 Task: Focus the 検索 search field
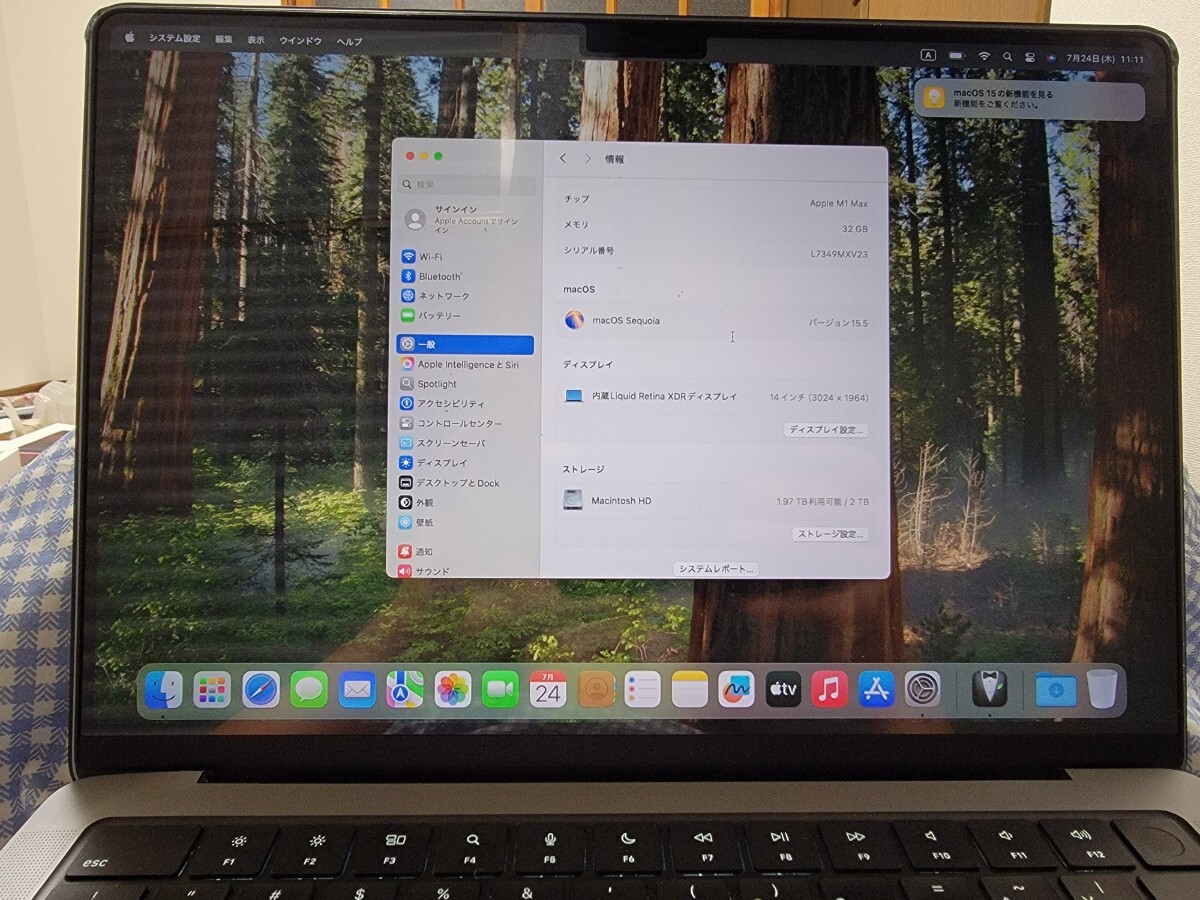tap(468, 185)
